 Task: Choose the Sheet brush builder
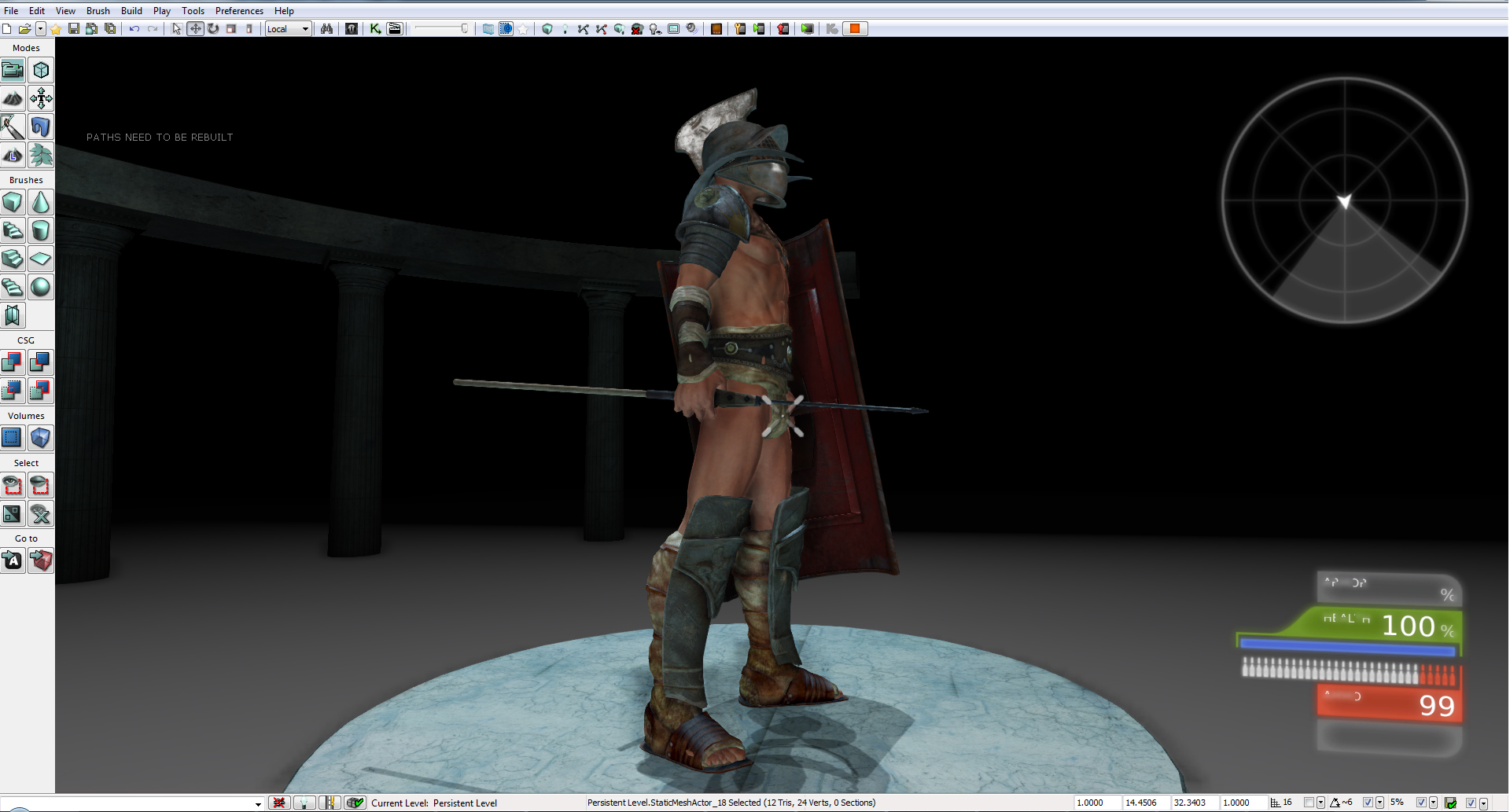click(41, 259)
